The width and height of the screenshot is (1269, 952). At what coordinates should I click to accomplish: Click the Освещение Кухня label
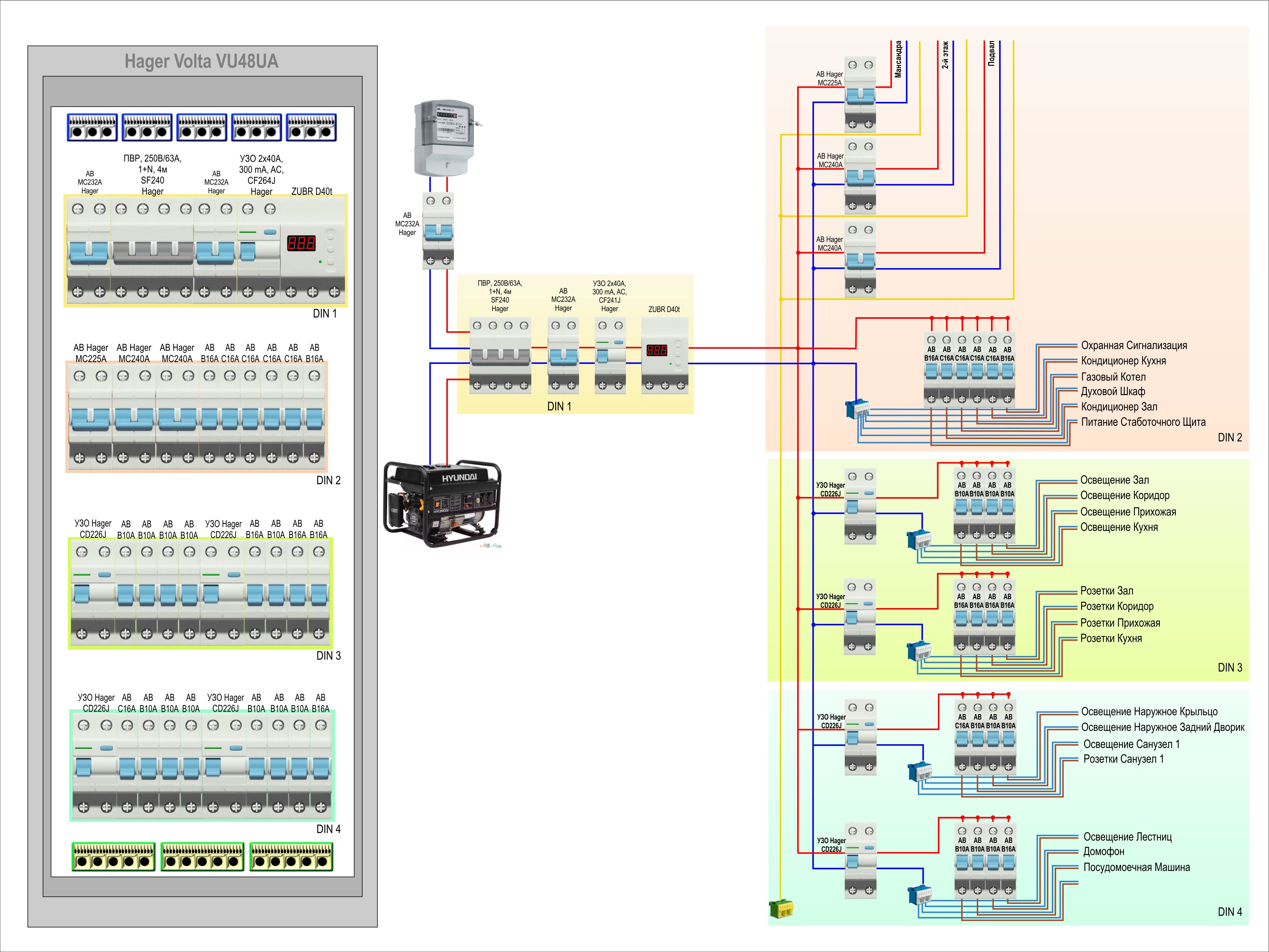(x=1119, y=527)
